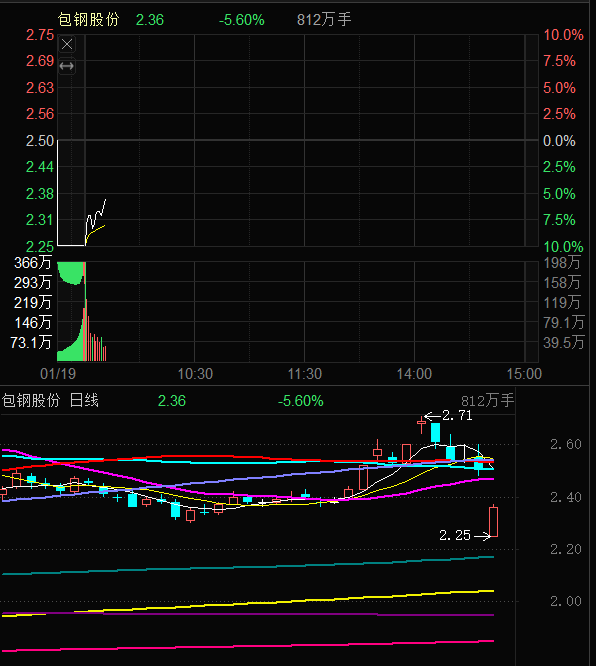Click the 812万手 volume in intraday header

[324, 20]
